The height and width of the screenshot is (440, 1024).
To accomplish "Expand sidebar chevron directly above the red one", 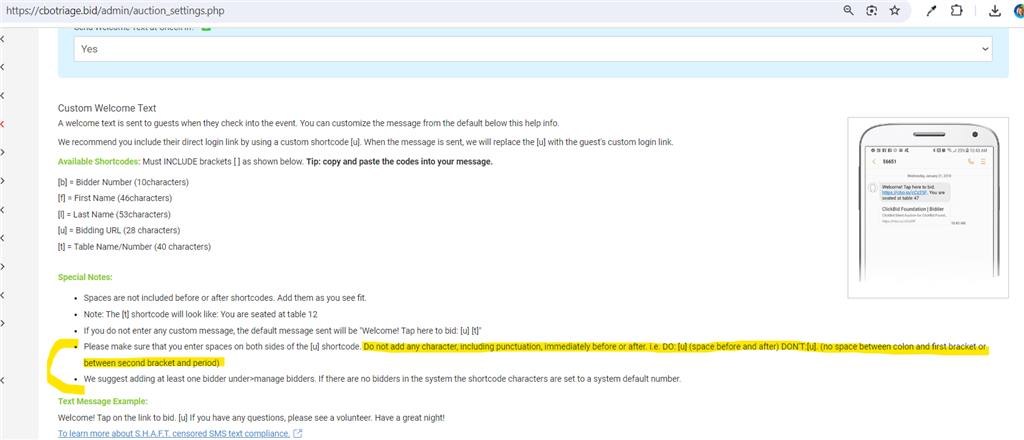I will tap(3, 95).
